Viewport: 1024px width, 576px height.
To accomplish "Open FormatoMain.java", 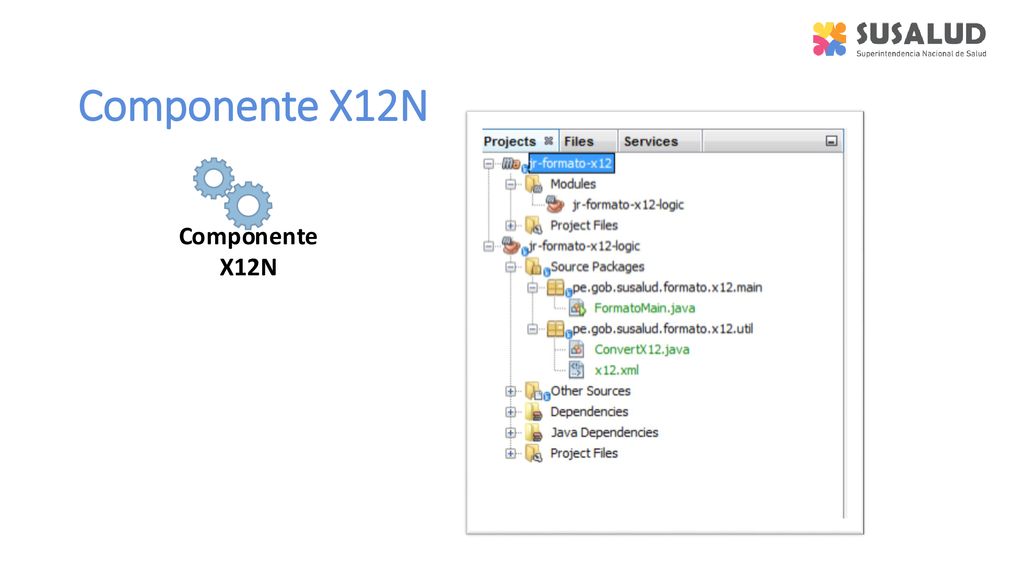I will 645,308.
